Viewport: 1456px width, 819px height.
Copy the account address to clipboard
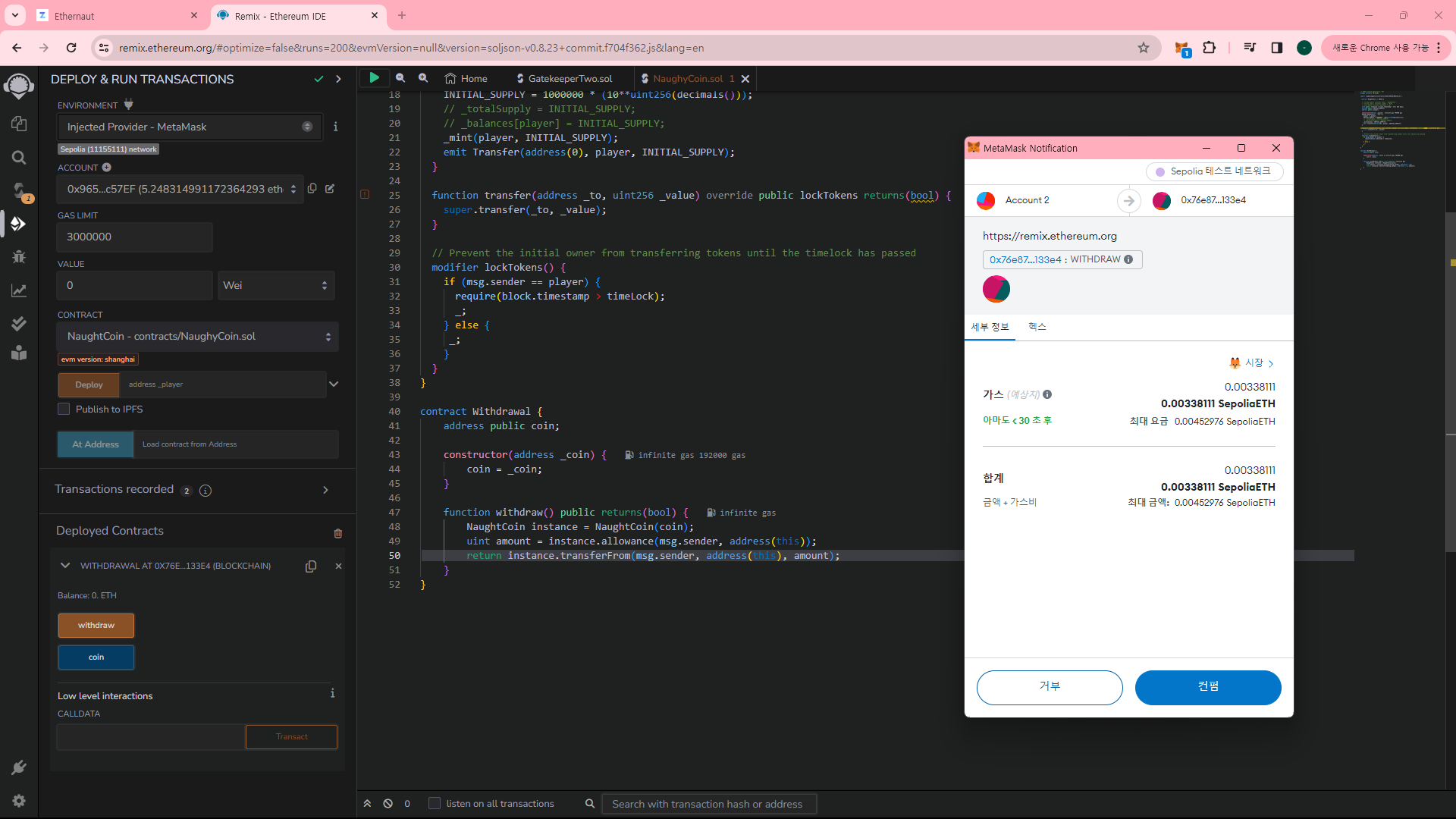click(x=312, y=188)
